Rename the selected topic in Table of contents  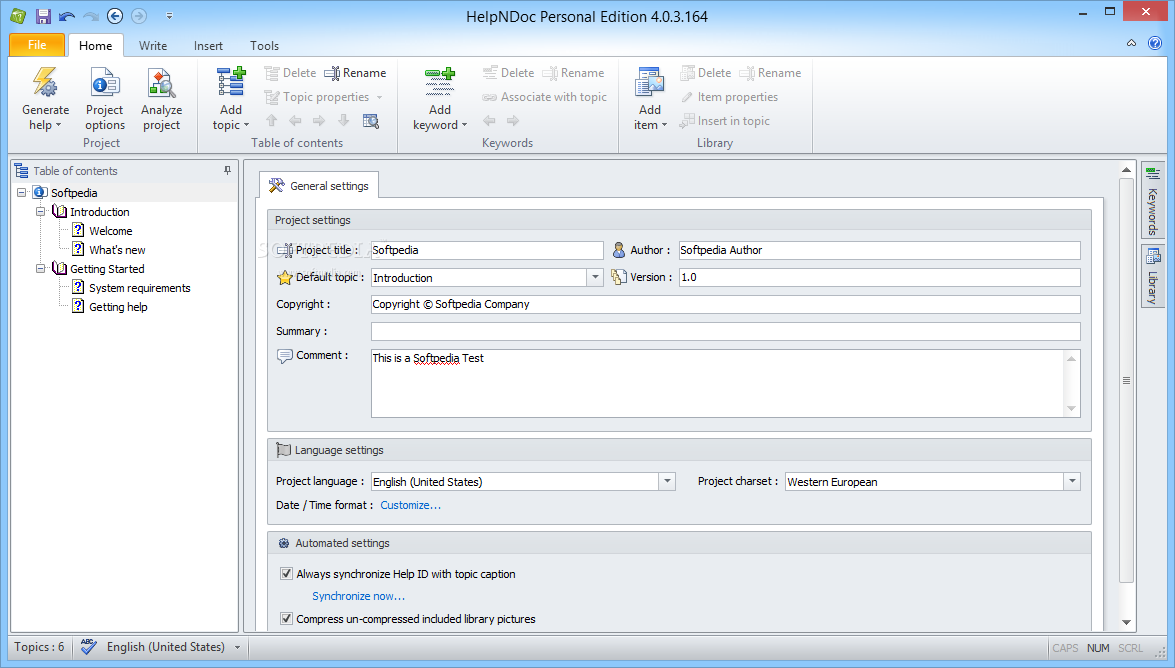pyautogui.click(x=355, y=73)
